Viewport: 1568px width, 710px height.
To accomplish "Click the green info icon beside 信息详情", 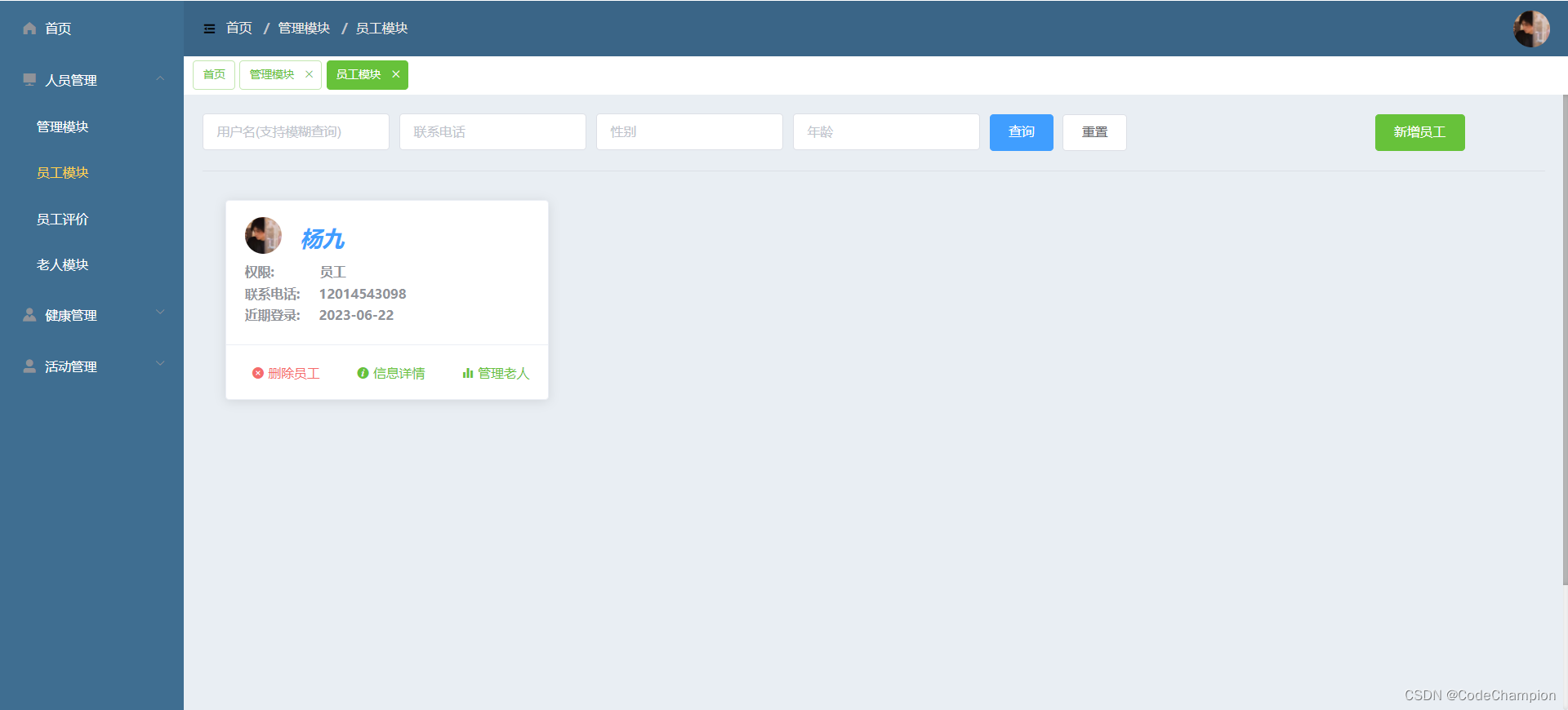I will [x=363, y=373].
